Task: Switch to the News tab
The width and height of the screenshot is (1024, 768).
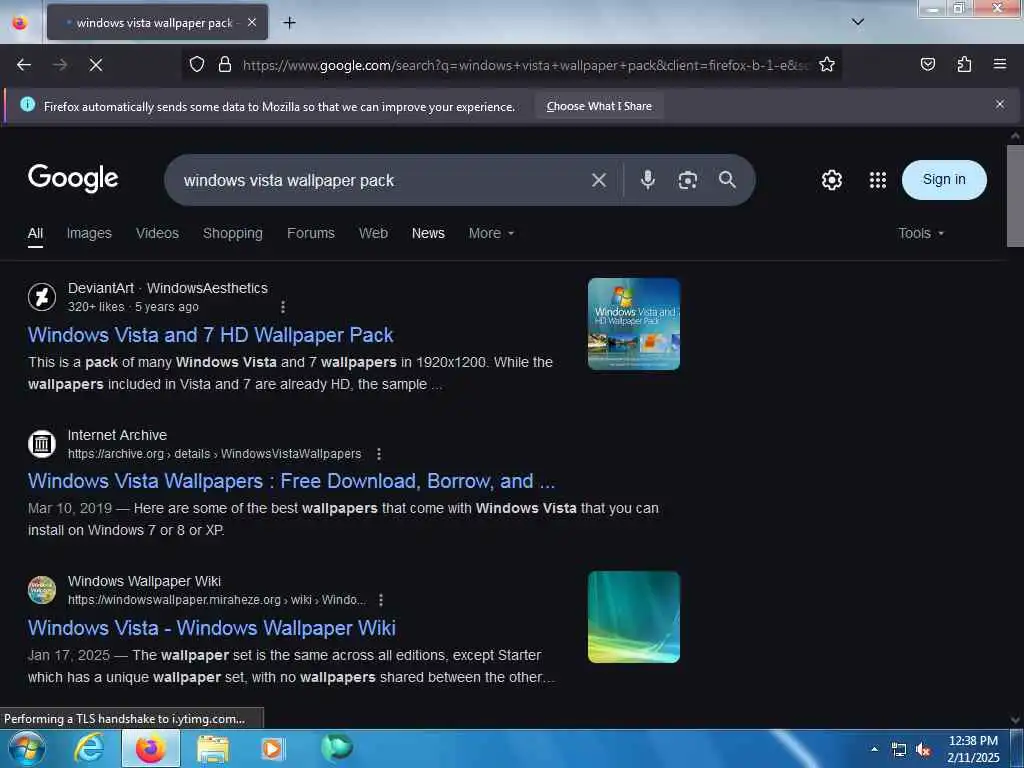Action: pos(428,233)
